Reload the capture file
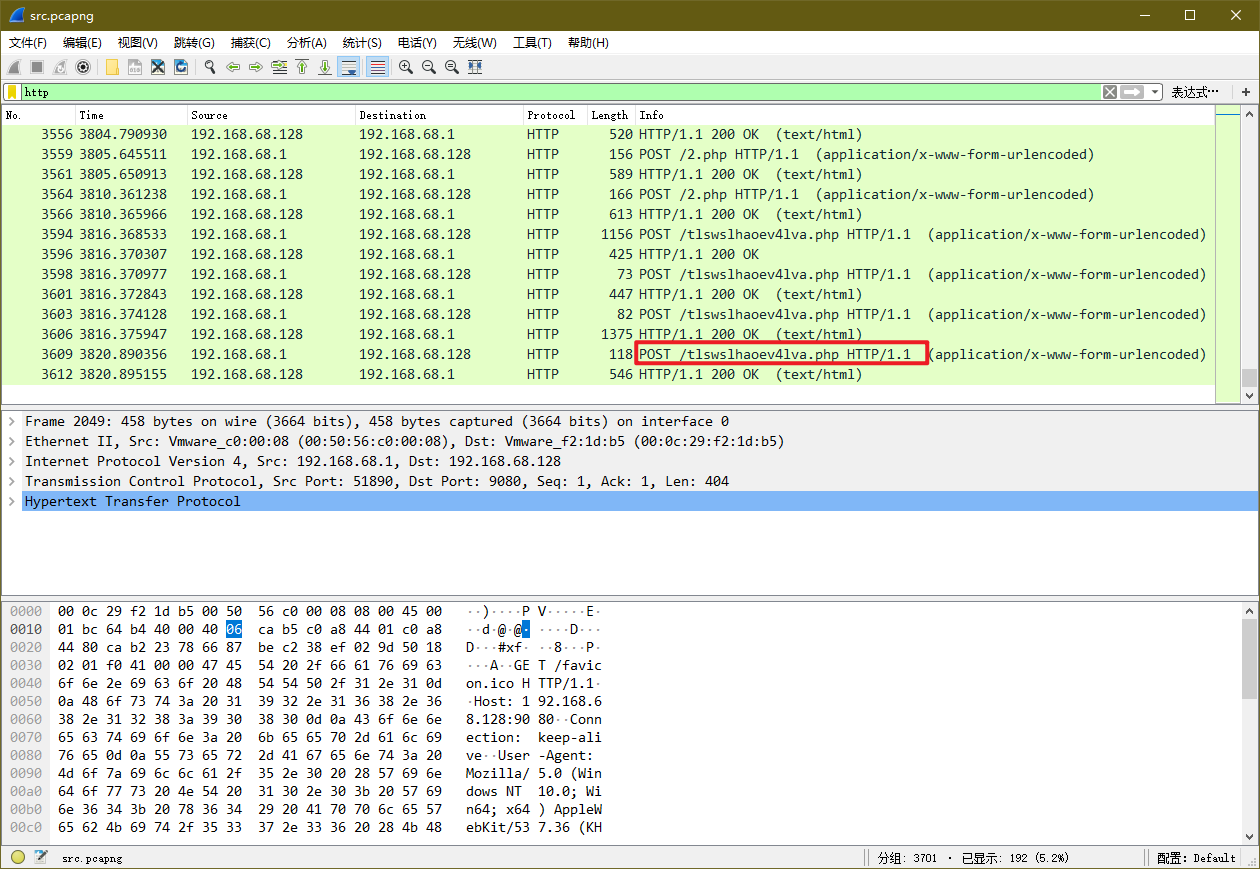 tap(181, 67)
